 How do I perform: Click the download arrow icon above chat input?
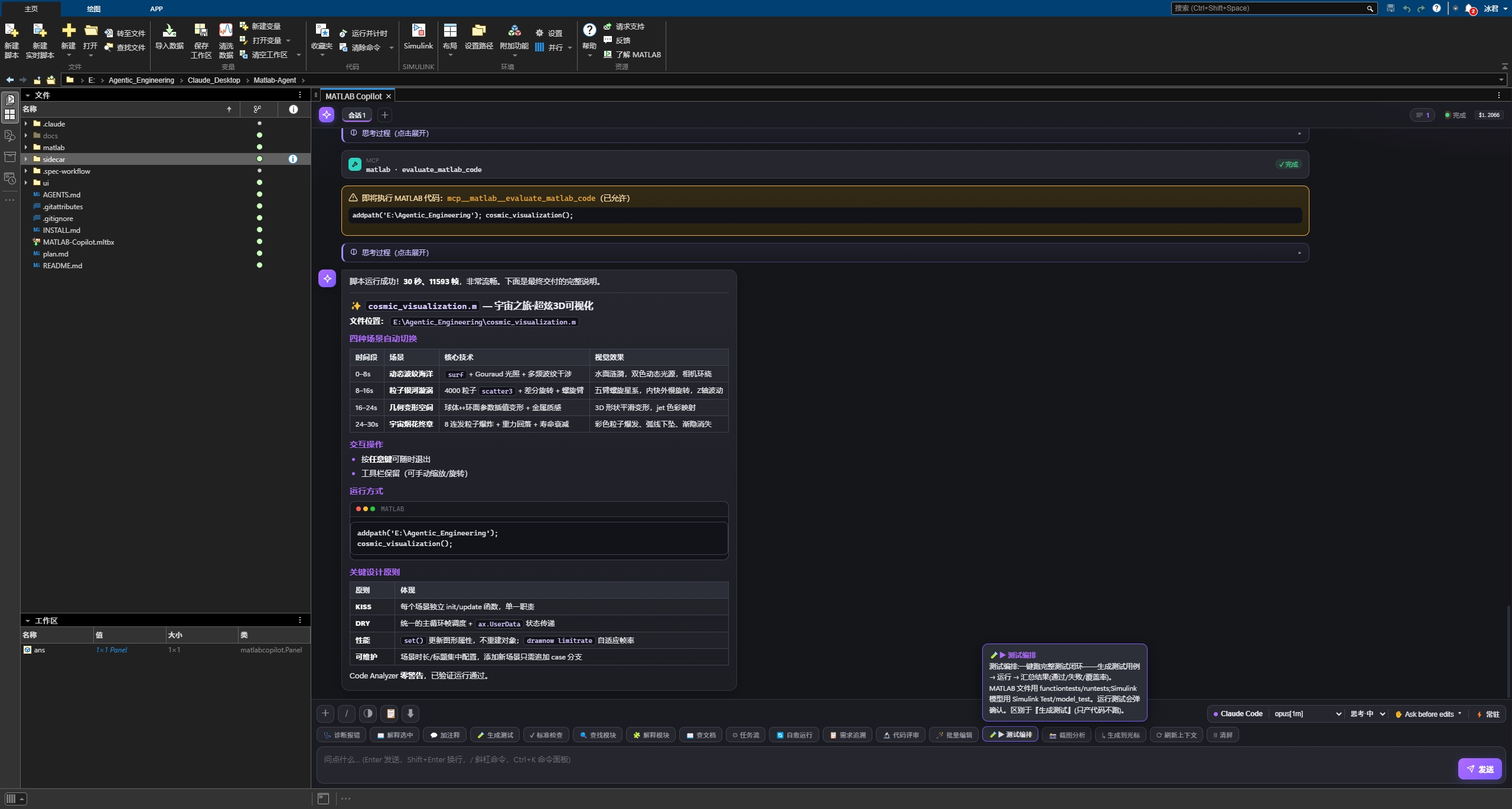(410, 713)
